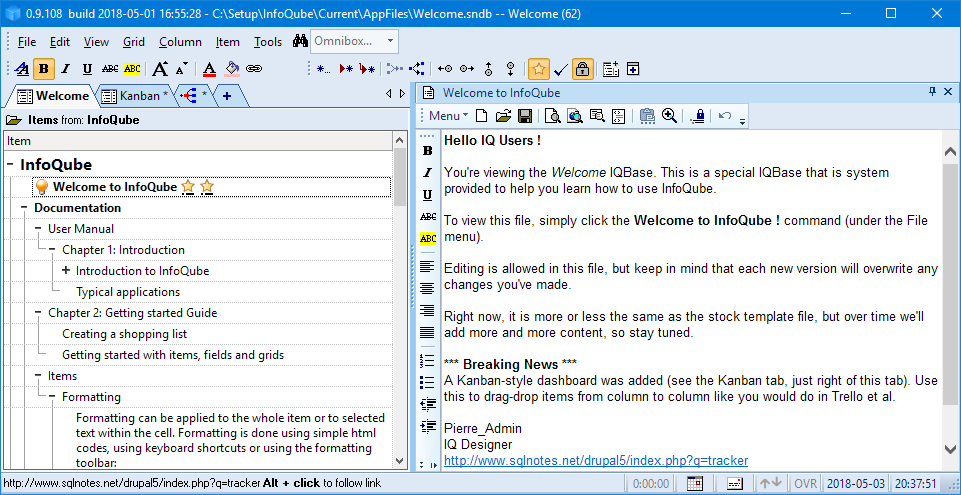This screenshot has width=961, height=495.
Task: Click the calendar icon in status bar
Action: click(694, 483)
